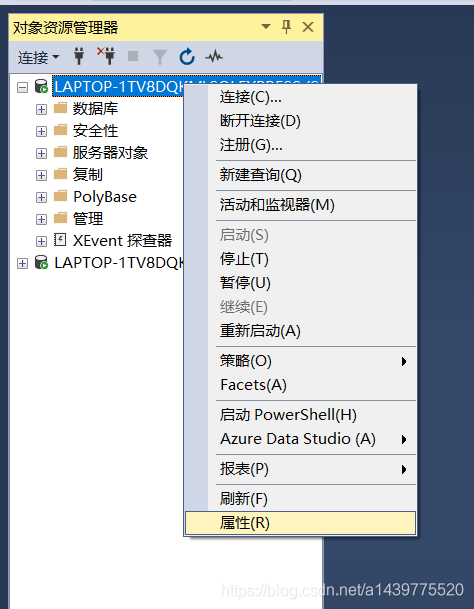Click the Connect Object Explorer plug icon
Viewport: 474px width, 609px height.
pyautogui.click(x=79, y=56)
